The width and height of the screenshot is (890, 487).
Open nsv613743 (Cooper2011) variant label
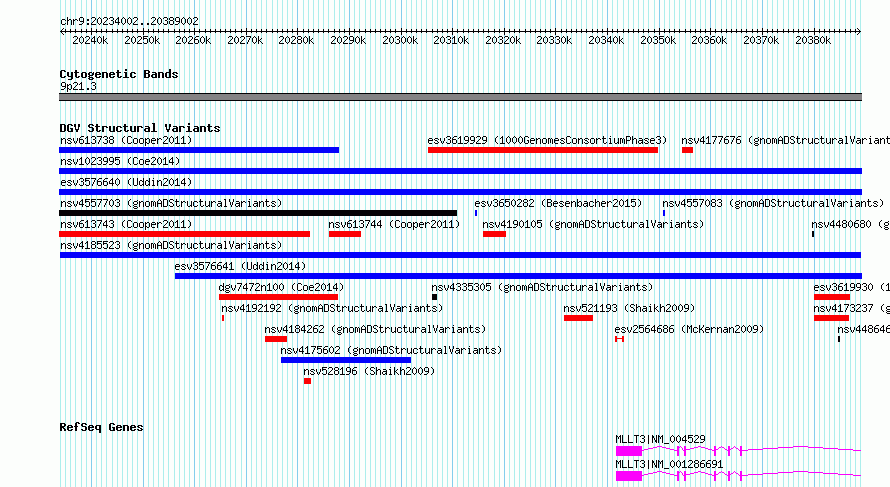pyautogui.click(x=126, y=224)
